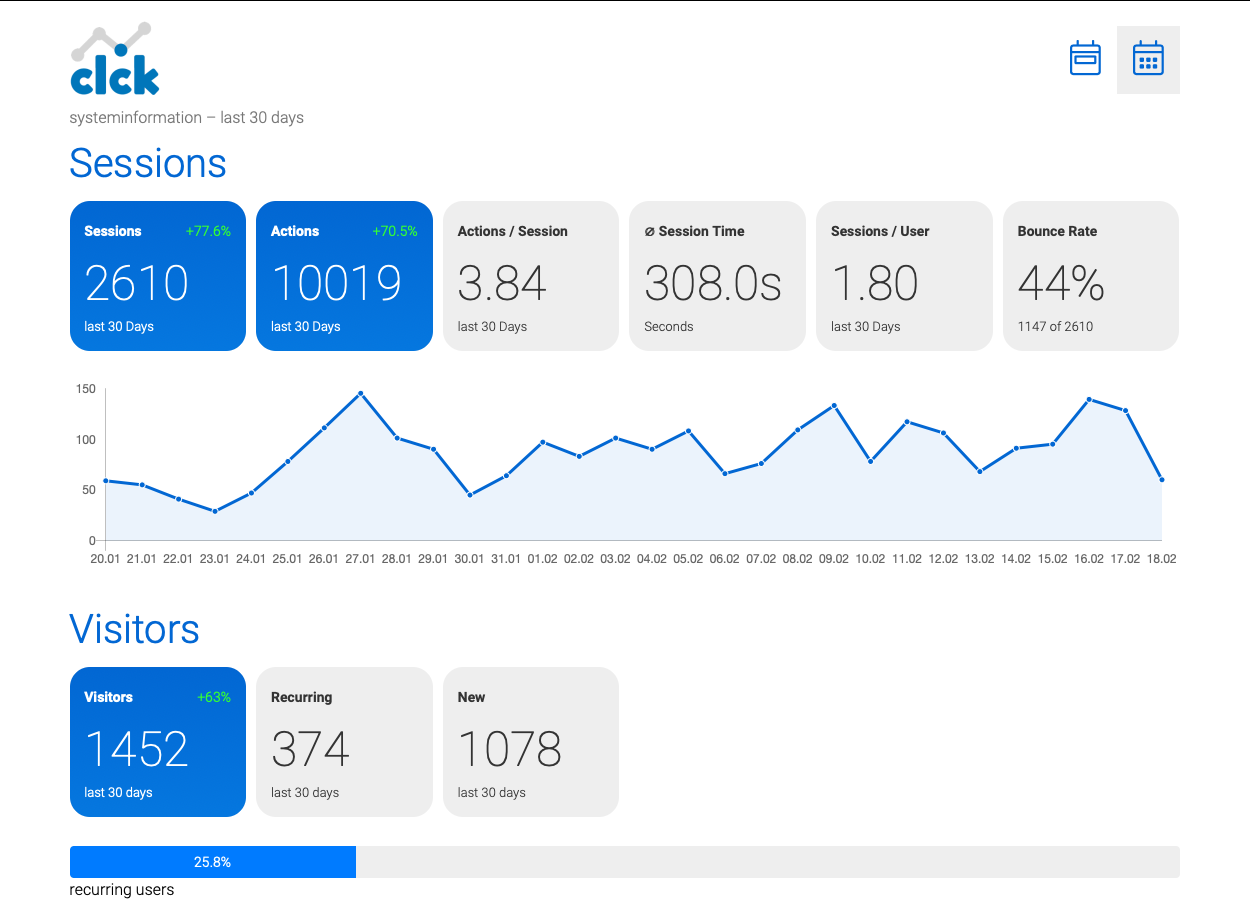Click the Visitors section heading
The image size is (1250, 900).
point(134,629)
